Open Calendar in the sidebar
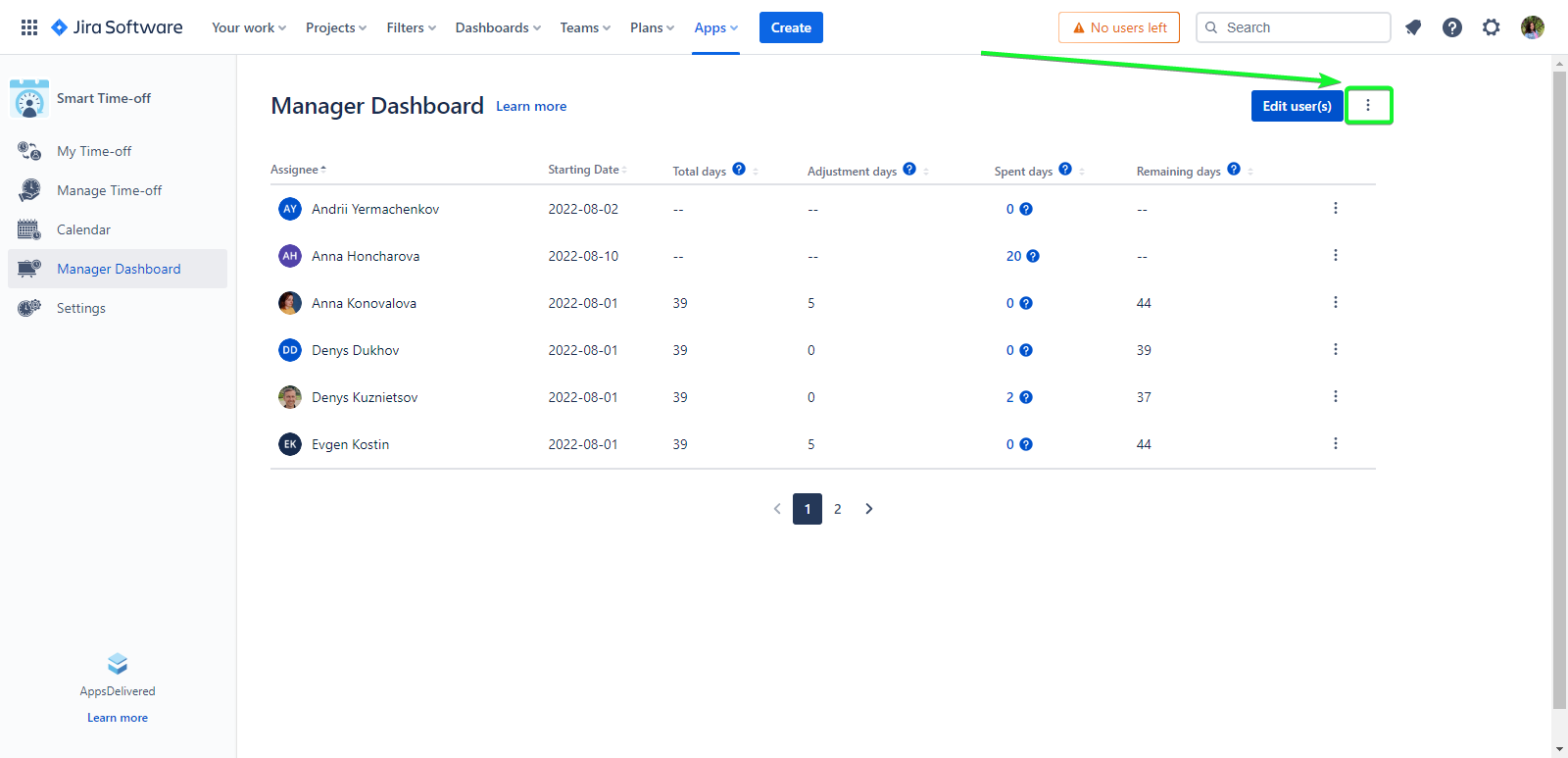1568x758 pixels. pos(83,229)
